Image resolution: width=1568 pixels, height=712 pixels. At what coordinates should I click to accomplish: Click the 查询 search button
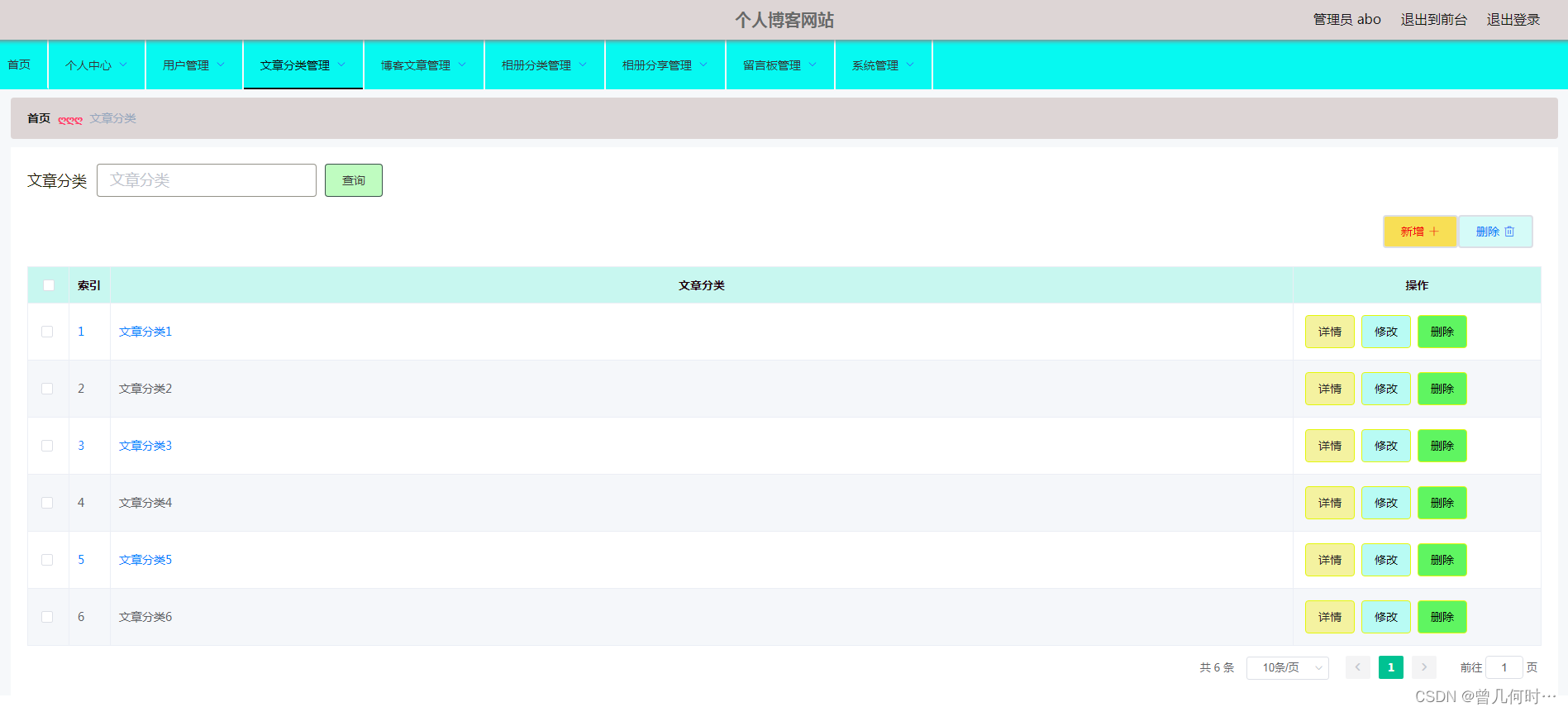click(x=354, y=180)
